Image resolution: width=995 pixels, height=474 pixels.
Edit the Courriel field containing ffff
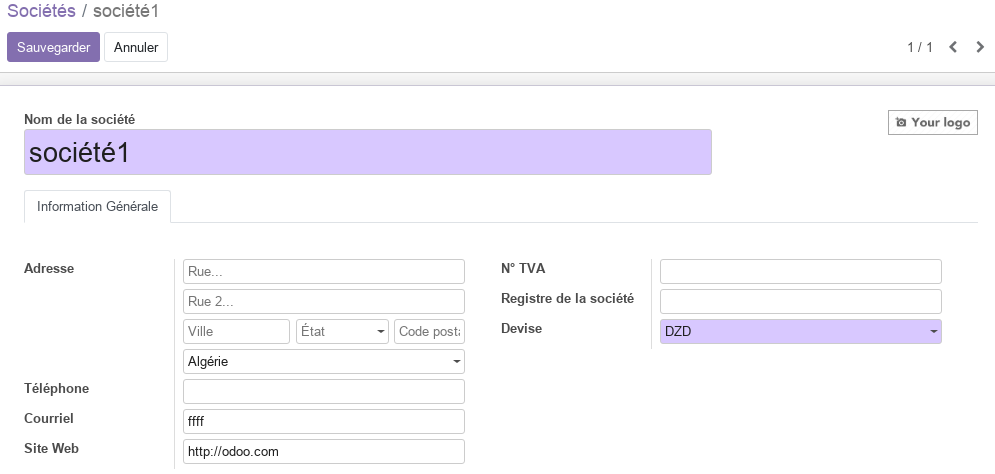click(324, 421)
